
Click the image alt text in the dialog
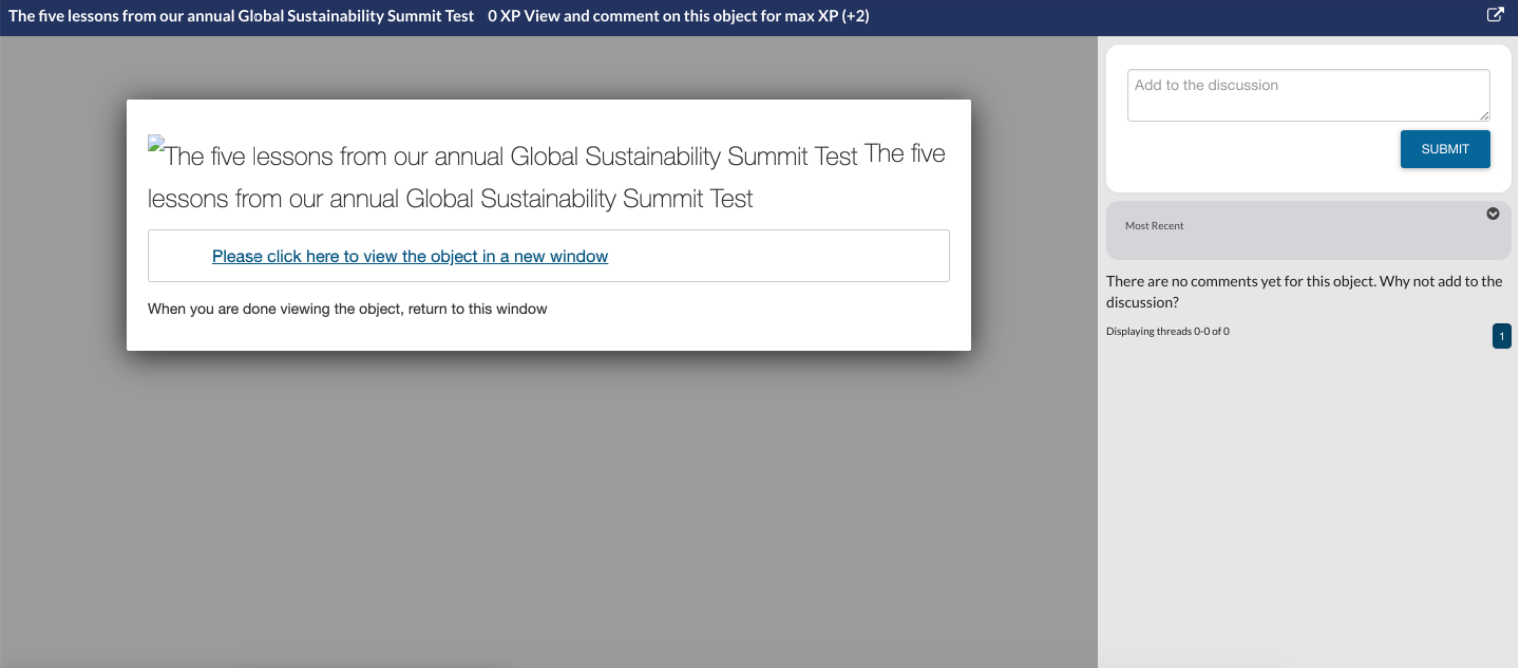511,157
